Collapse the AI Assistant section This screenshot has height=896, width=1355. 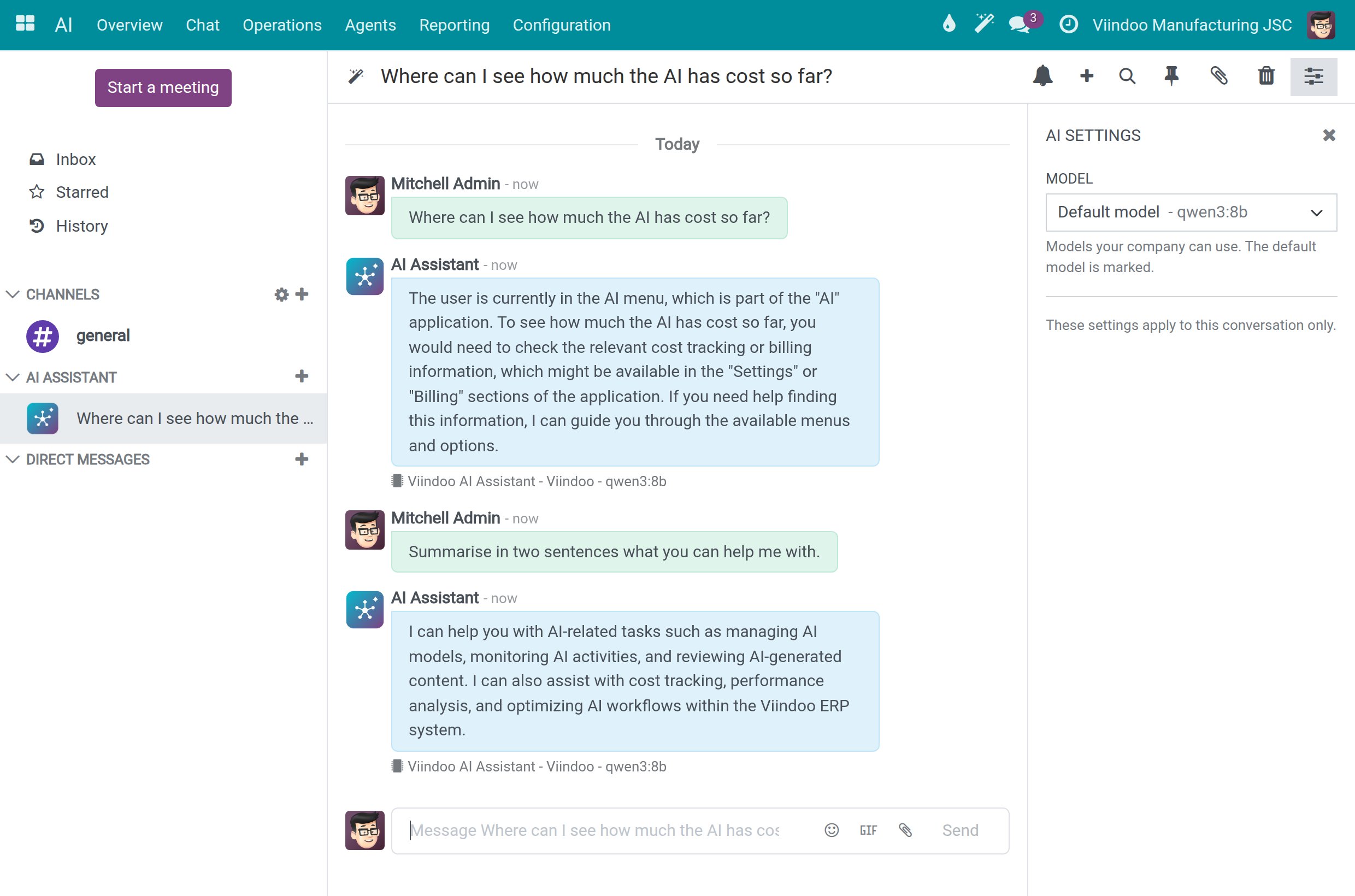pyautogui.click(x=13, y=377)
